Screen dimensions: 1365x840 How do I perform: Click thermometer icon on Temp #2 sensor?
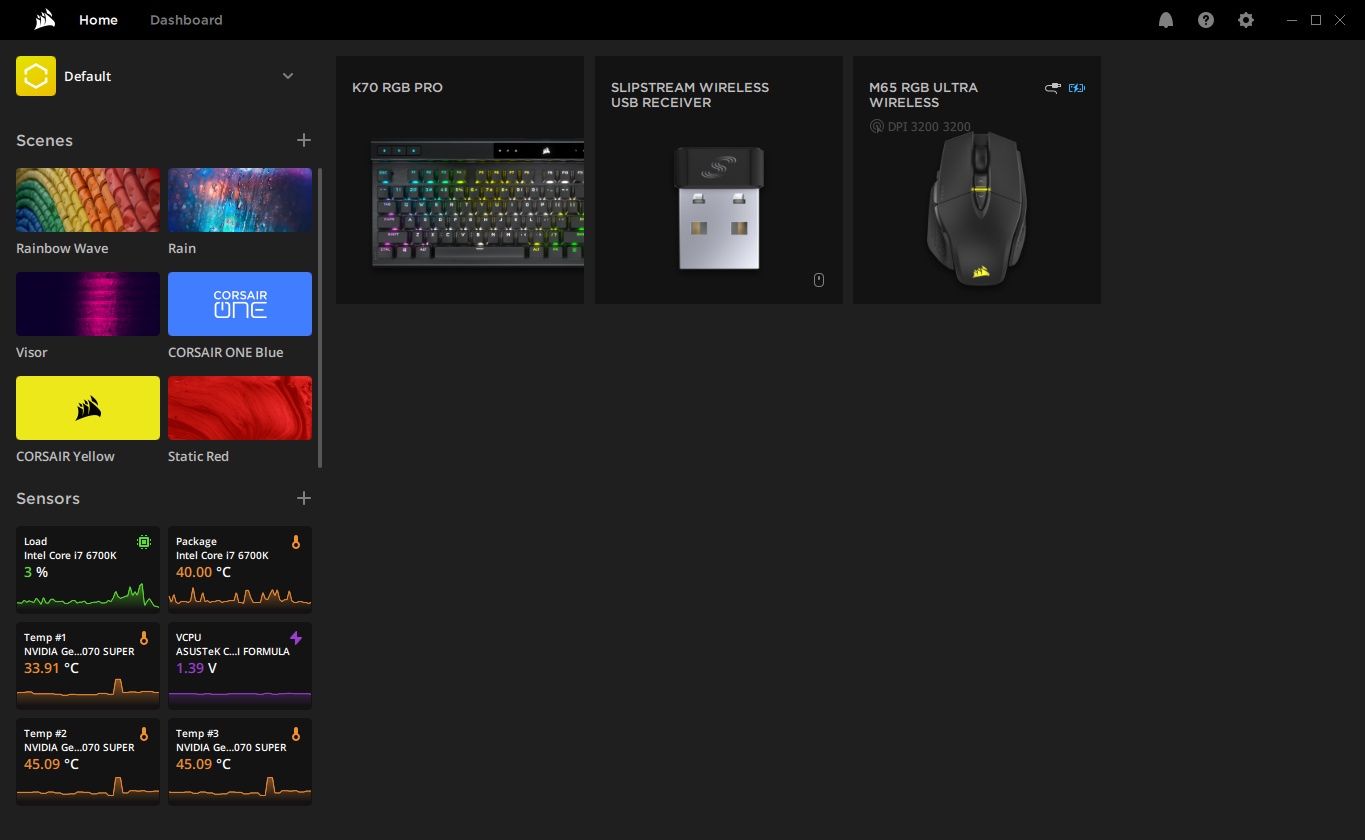144,734
